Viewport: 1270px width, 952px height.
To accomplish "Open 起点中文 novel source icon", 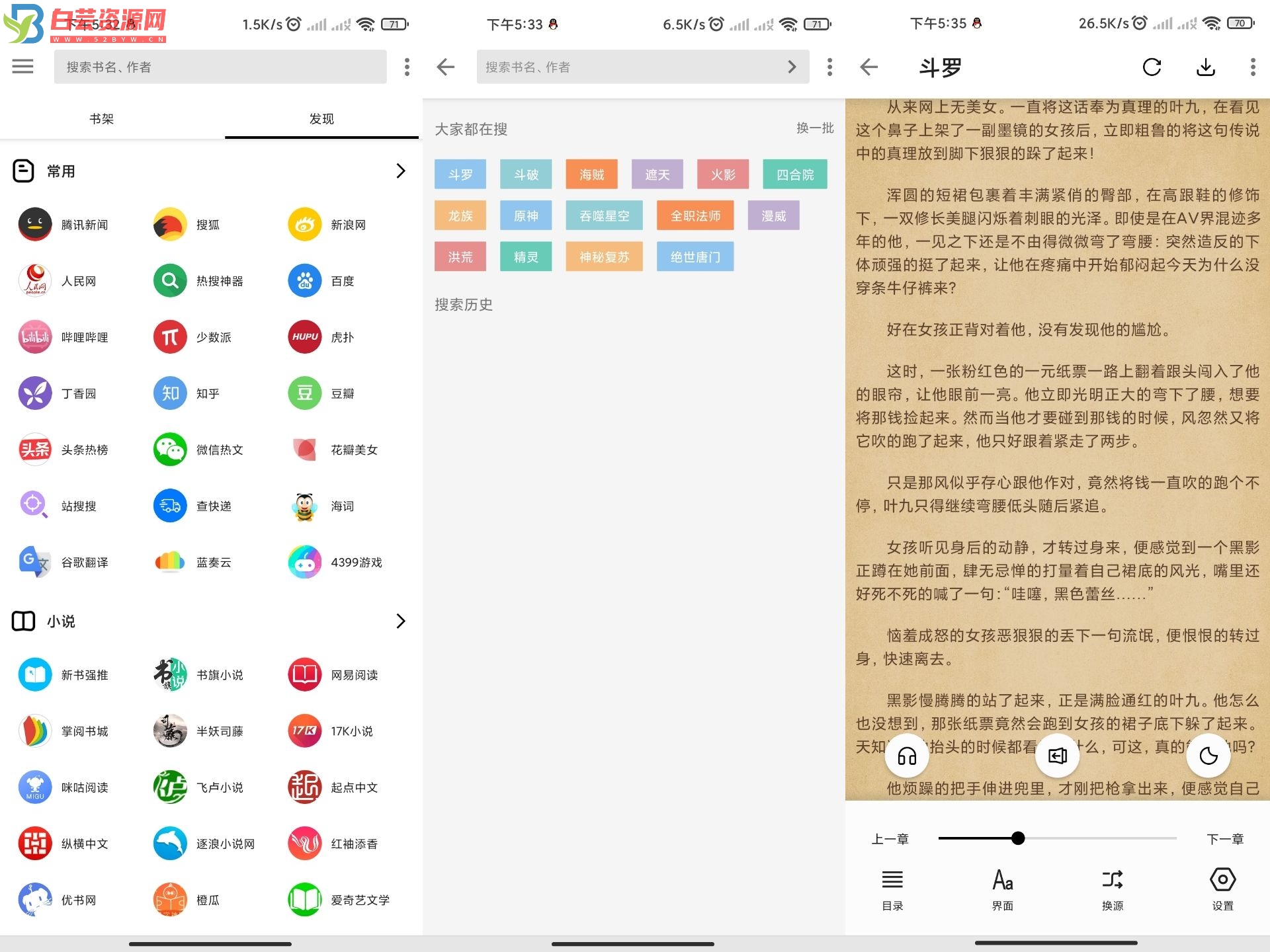I will coord(305,787).
